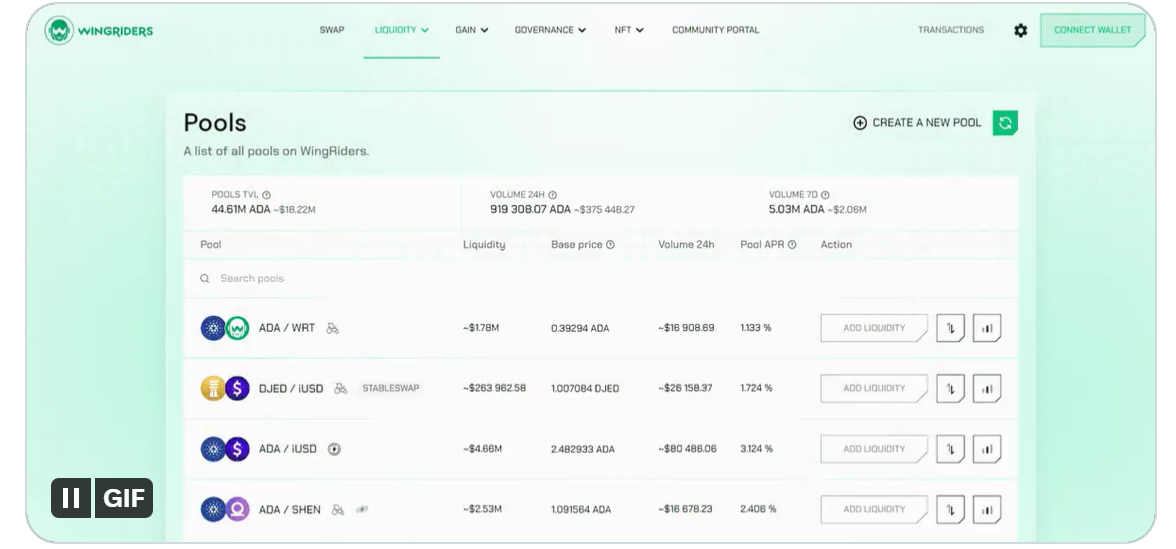Add liquidity to ADA / WRT pool
This screenshot has width=1176, height=549.
(x=874, y=328)
